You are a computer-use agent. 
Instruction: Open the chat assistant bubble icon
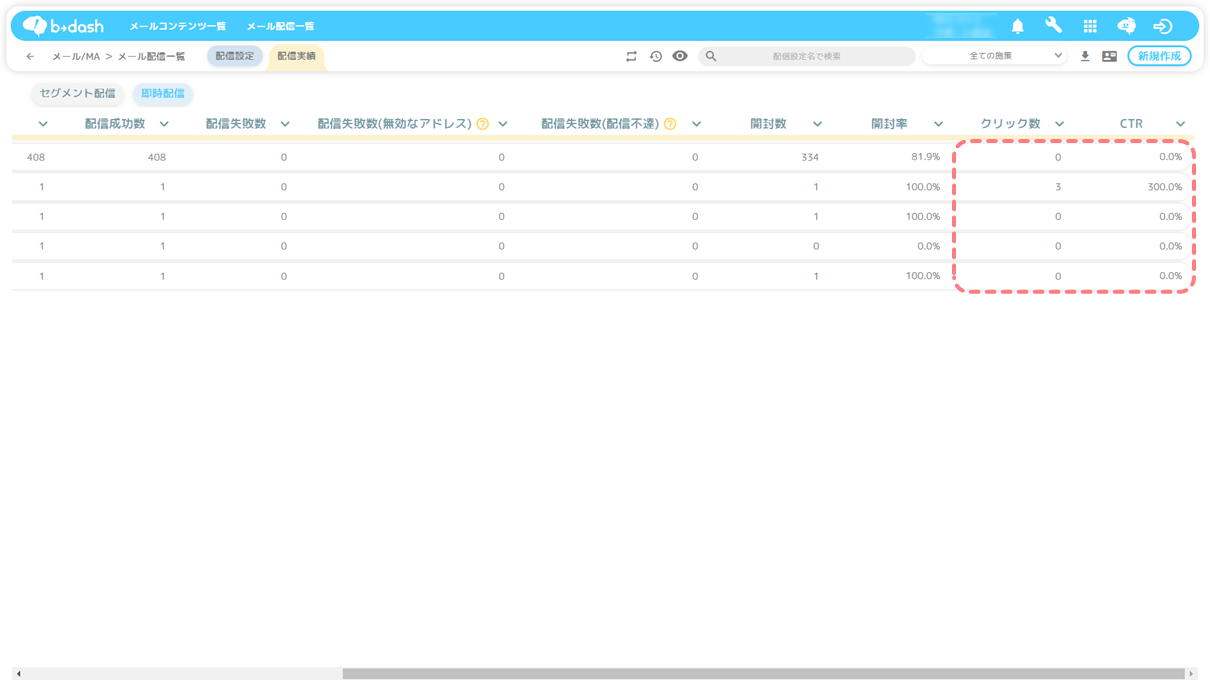click(1126, 26)
